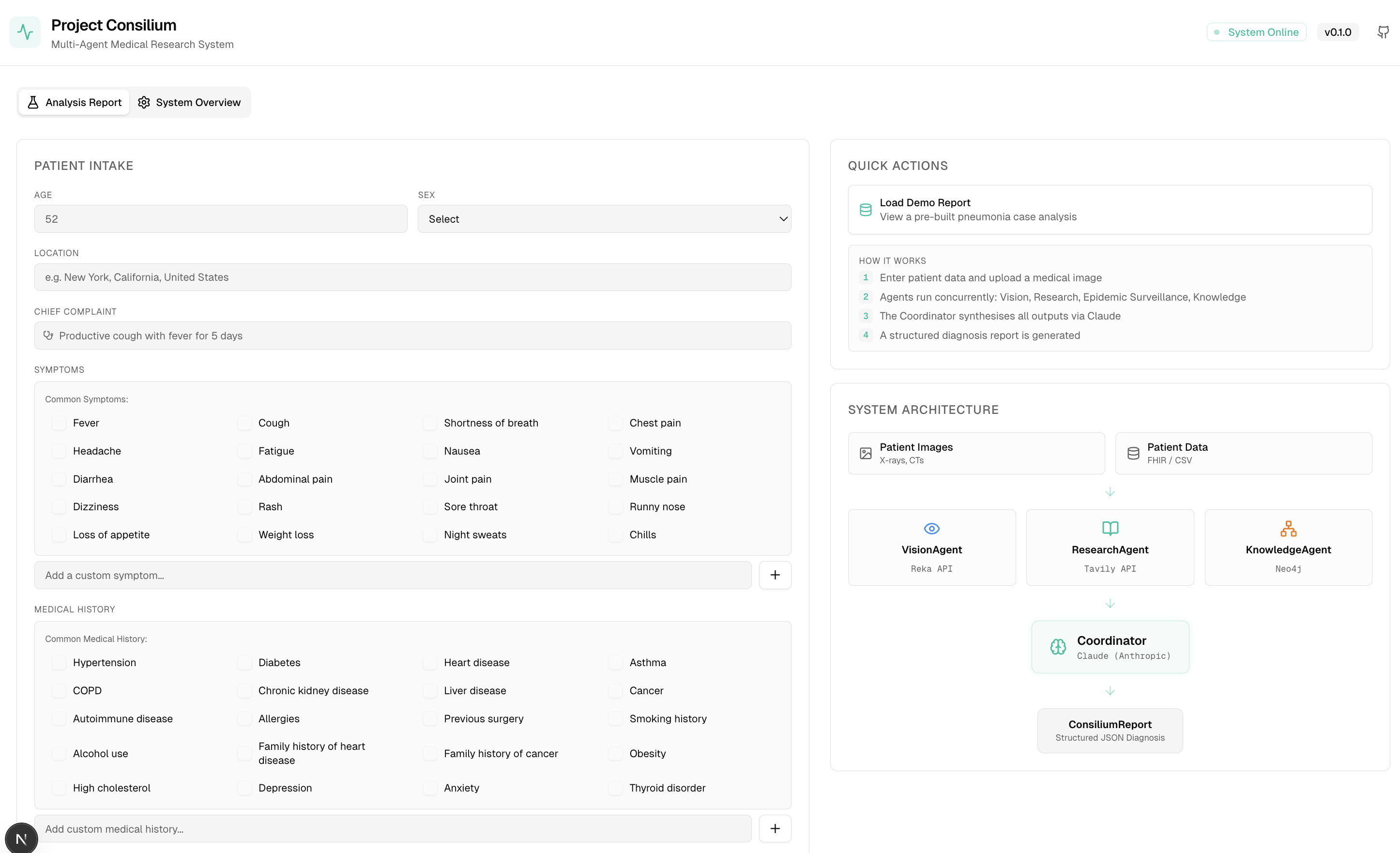This screenshot has height=853, width=1400.
Task: Click the ResearchAgent book icon
Action: pos(1110,529)
